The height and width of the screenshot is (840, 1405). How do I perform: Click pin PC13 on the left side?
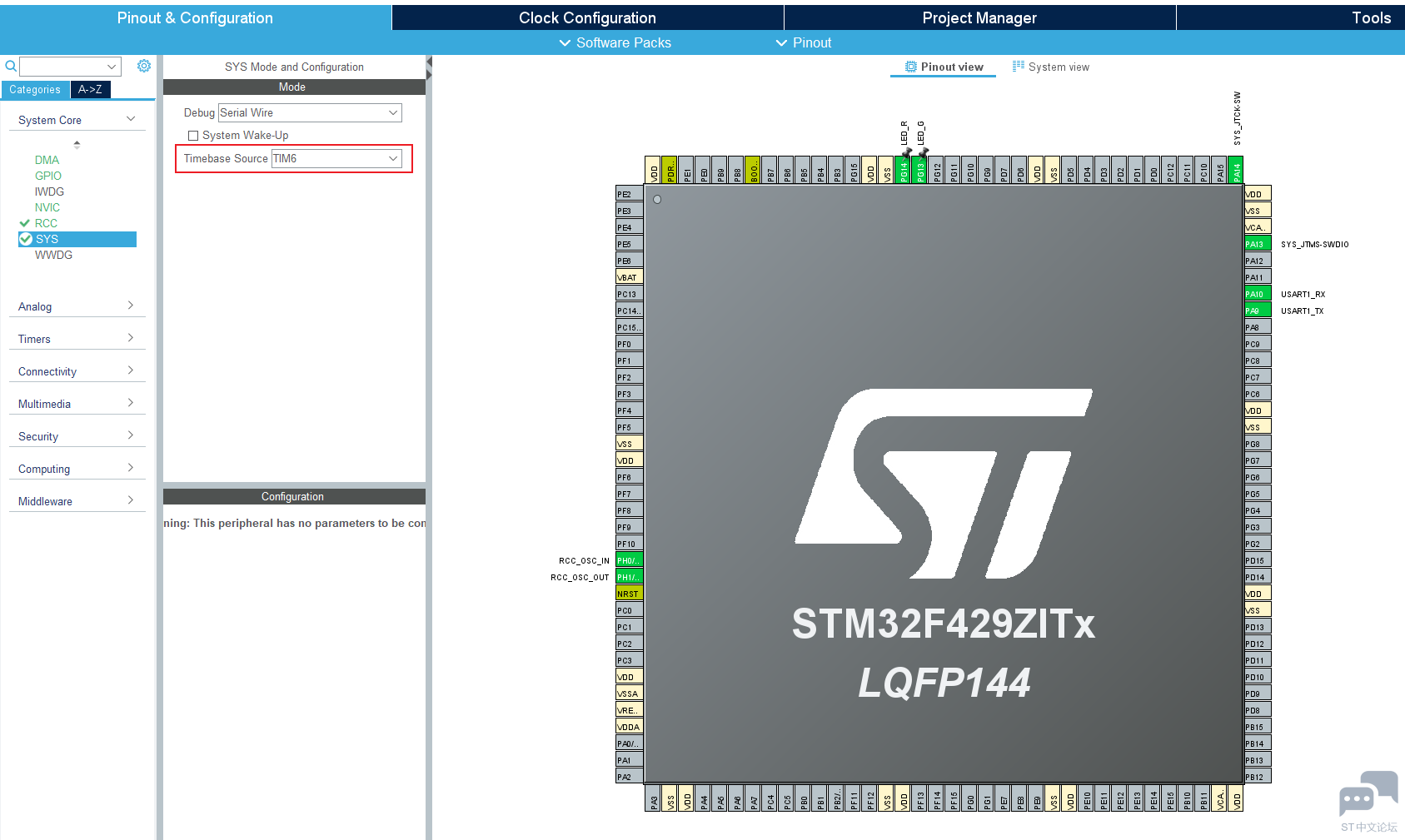(629, 294)
